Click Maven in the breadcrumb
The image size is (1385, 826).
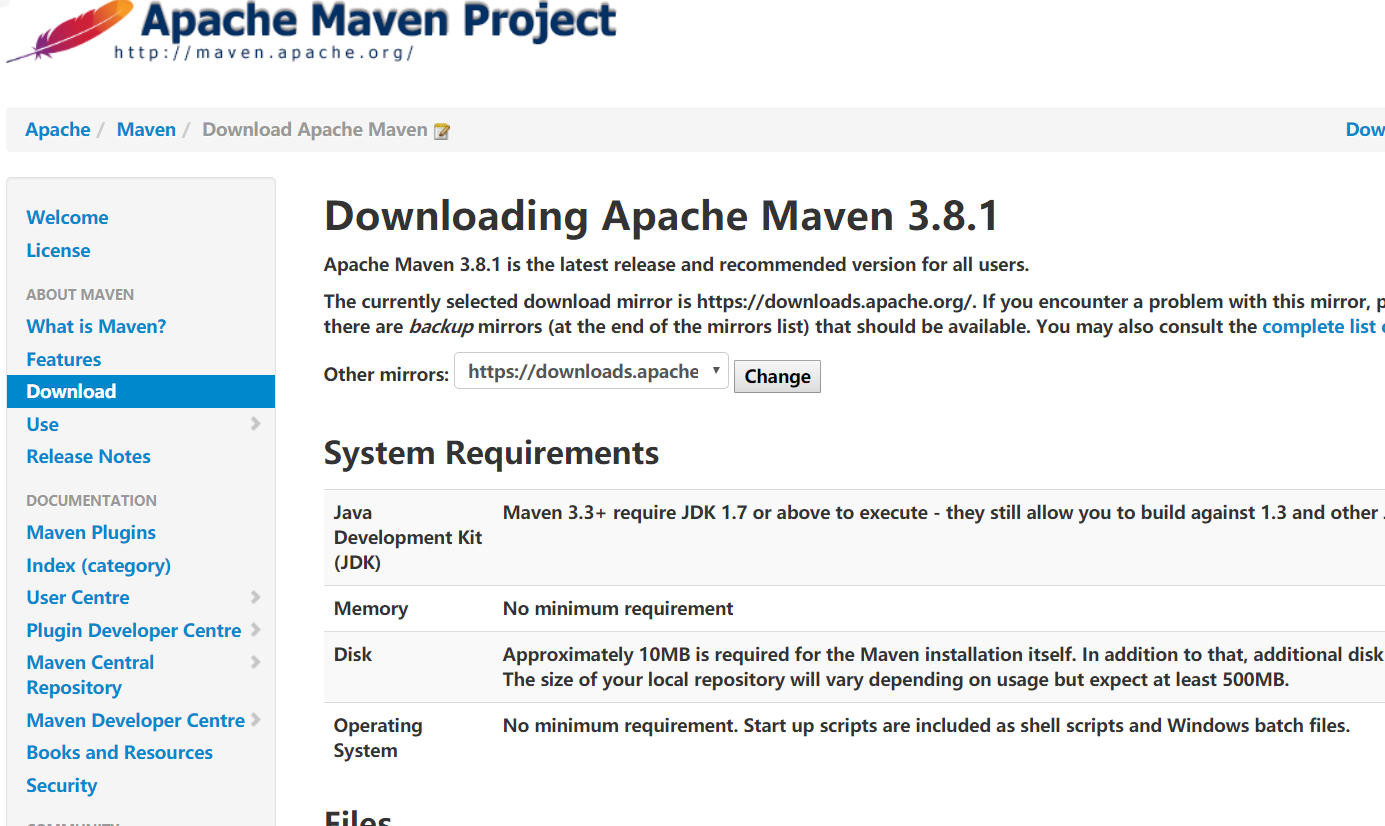146,129
